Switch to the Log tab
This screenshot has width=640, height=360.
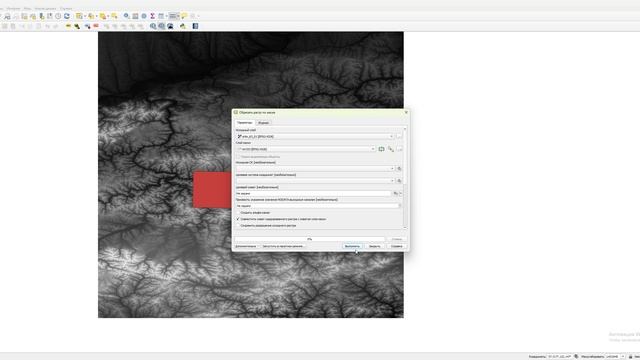tap(263, 122)
